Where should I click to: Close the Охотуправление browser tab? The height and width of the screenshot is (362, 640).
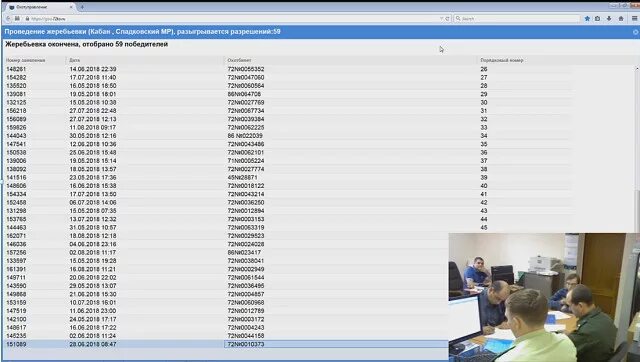click(x=71, y=7)
